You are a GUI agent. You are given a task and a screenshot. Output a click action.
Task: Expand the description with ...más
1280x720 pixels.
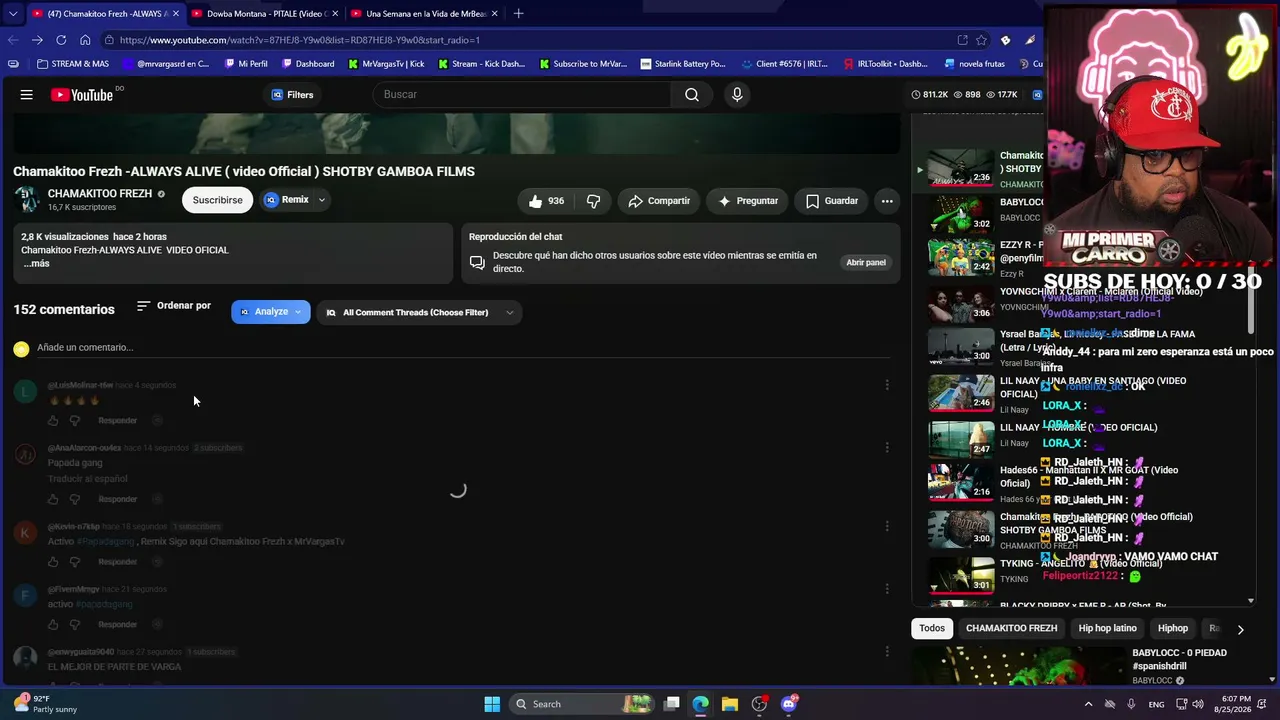click(x=36, y=264)
